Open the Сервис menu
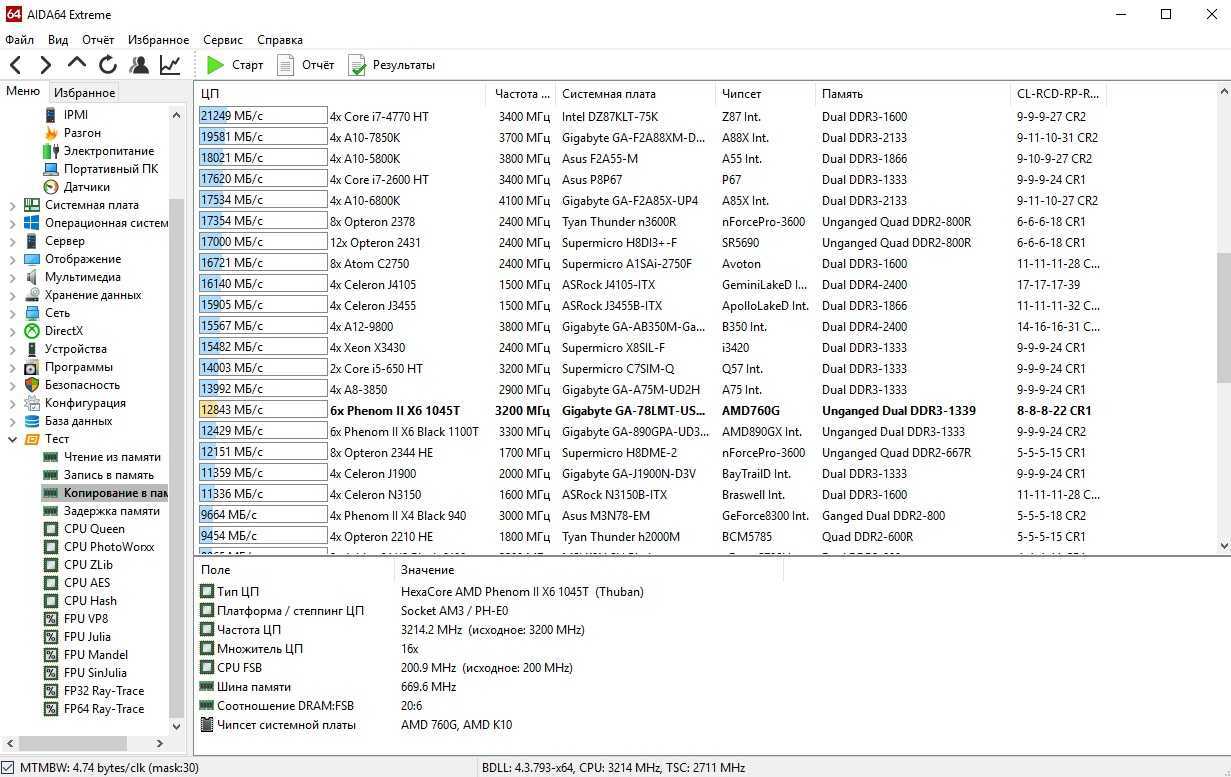The width and height of the screenshot is (1231, 777). (222, 40)
